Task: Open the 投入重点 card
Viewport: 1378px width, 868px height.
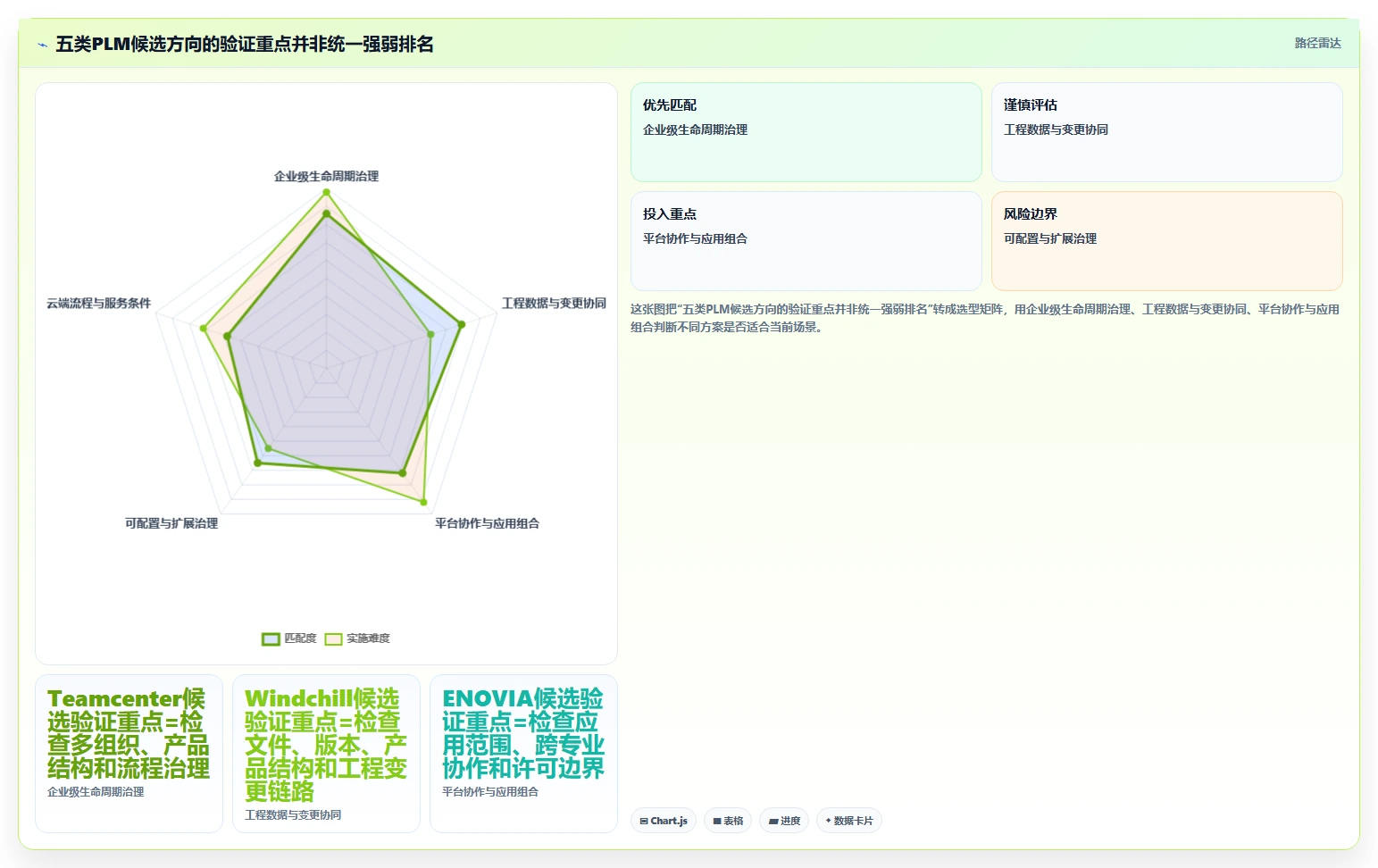Action: (806, 241)
